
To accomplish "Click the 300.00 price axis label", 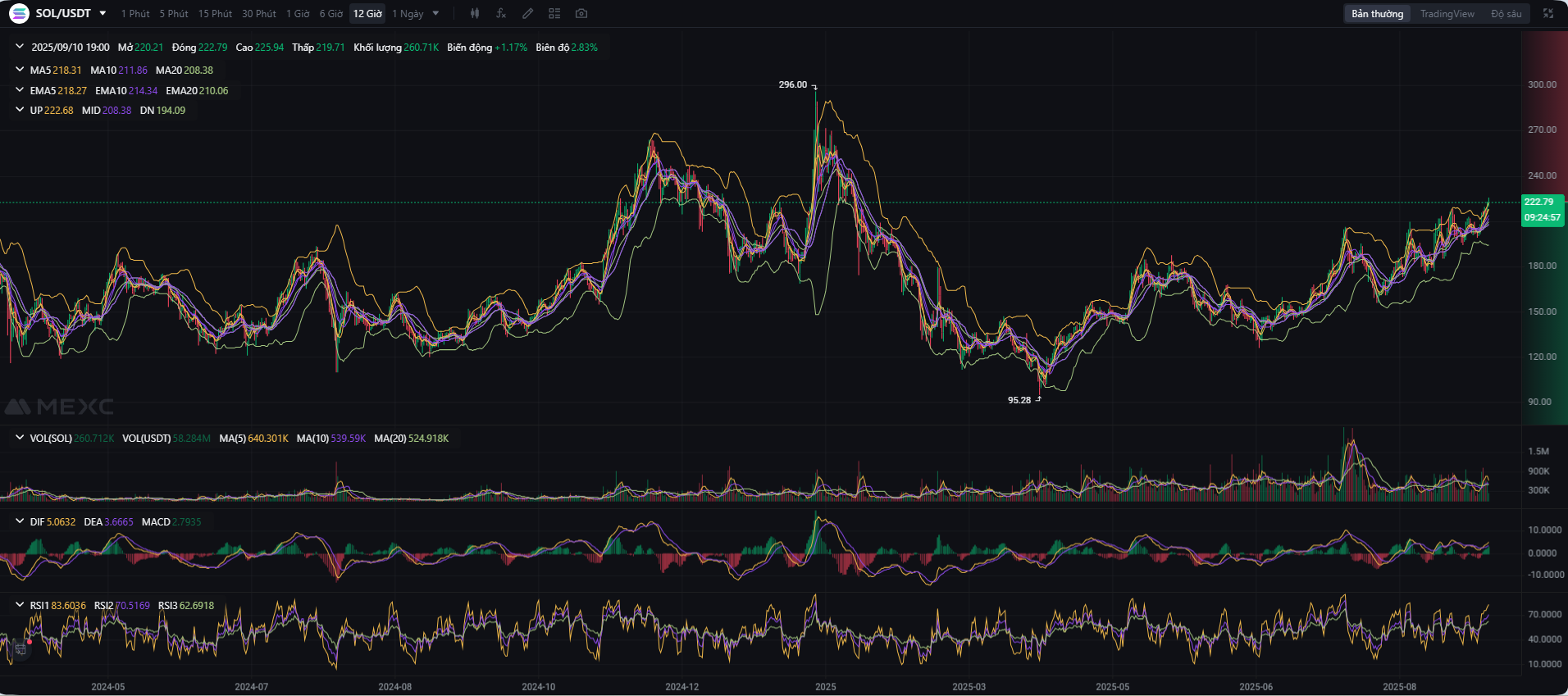I will tap(1542, 84).
